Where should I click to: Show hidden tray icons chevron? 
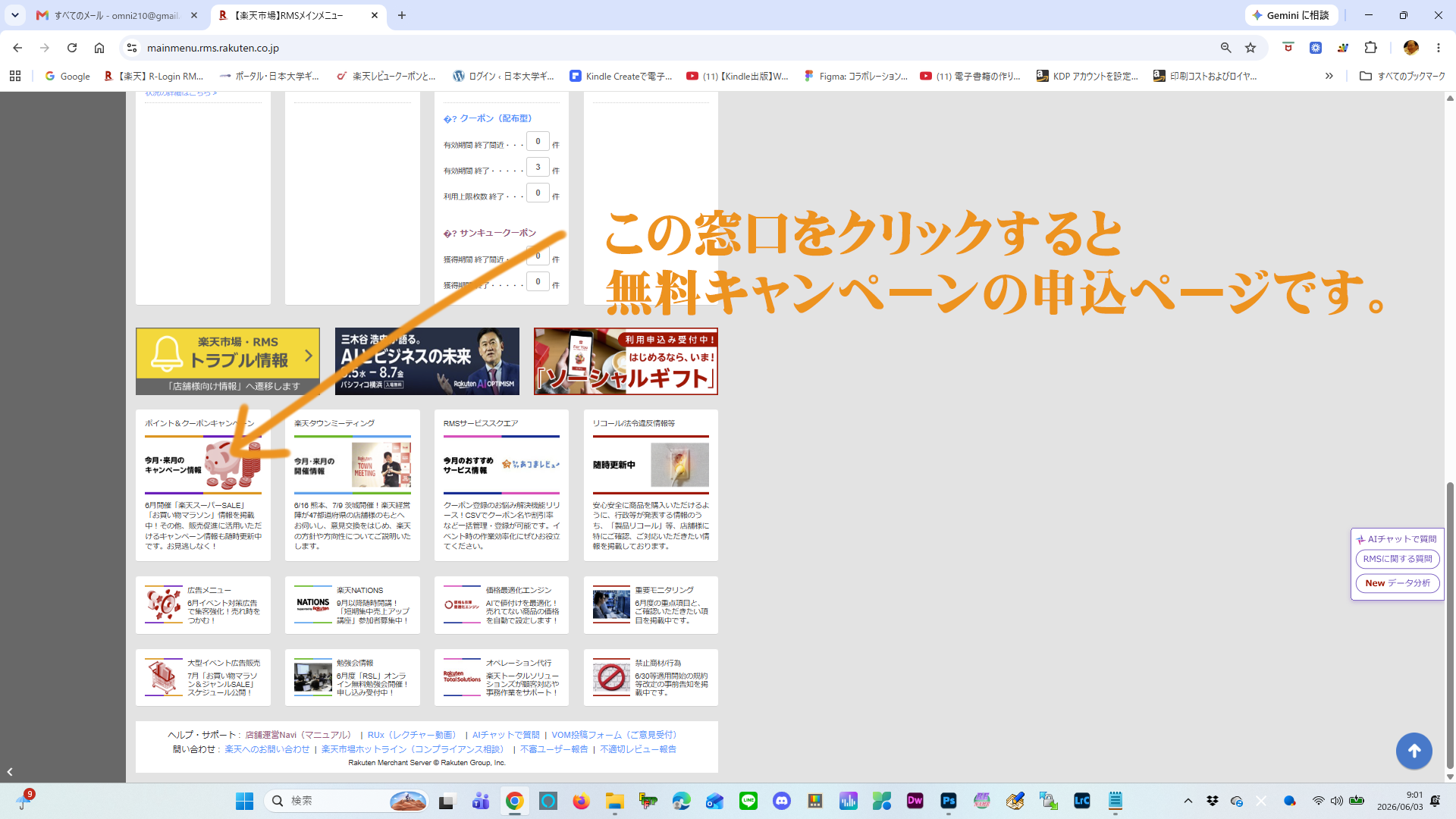[1188, 801]
